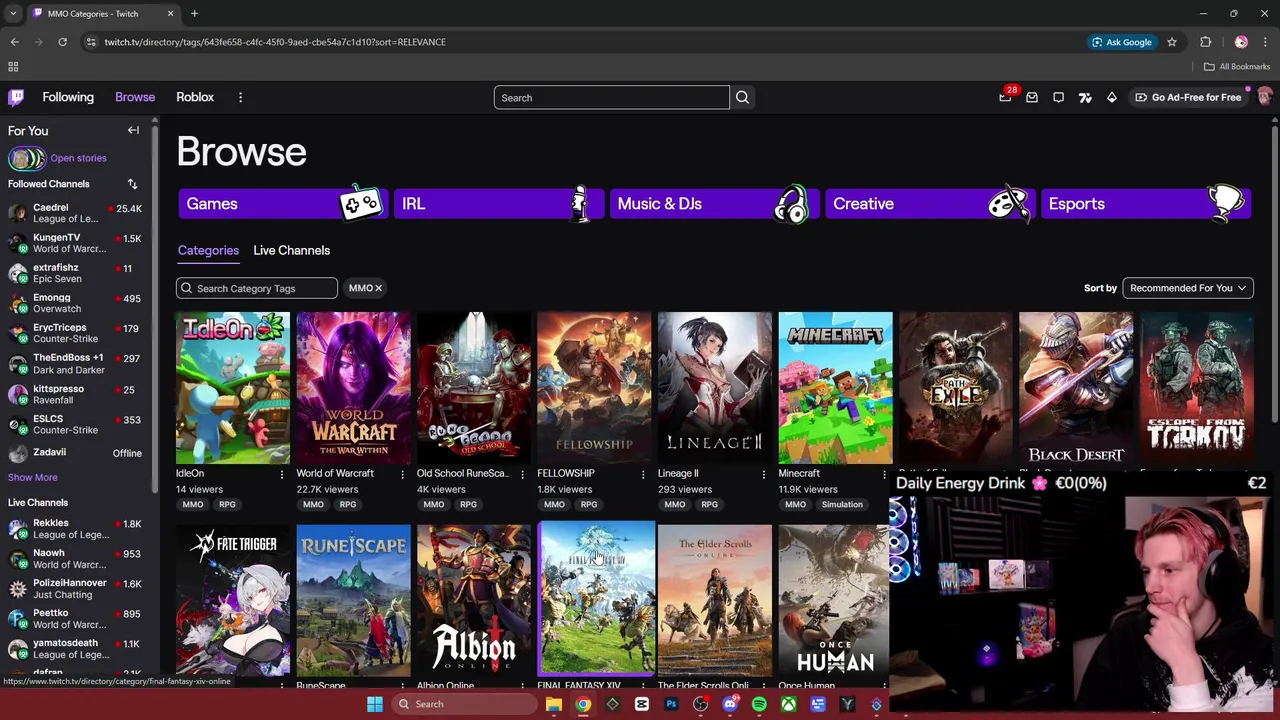Image resolution: width=1280 pixels, height=720 pixels.
Task: Open stories via Open stories link
Action: click(x=78, y=158)
